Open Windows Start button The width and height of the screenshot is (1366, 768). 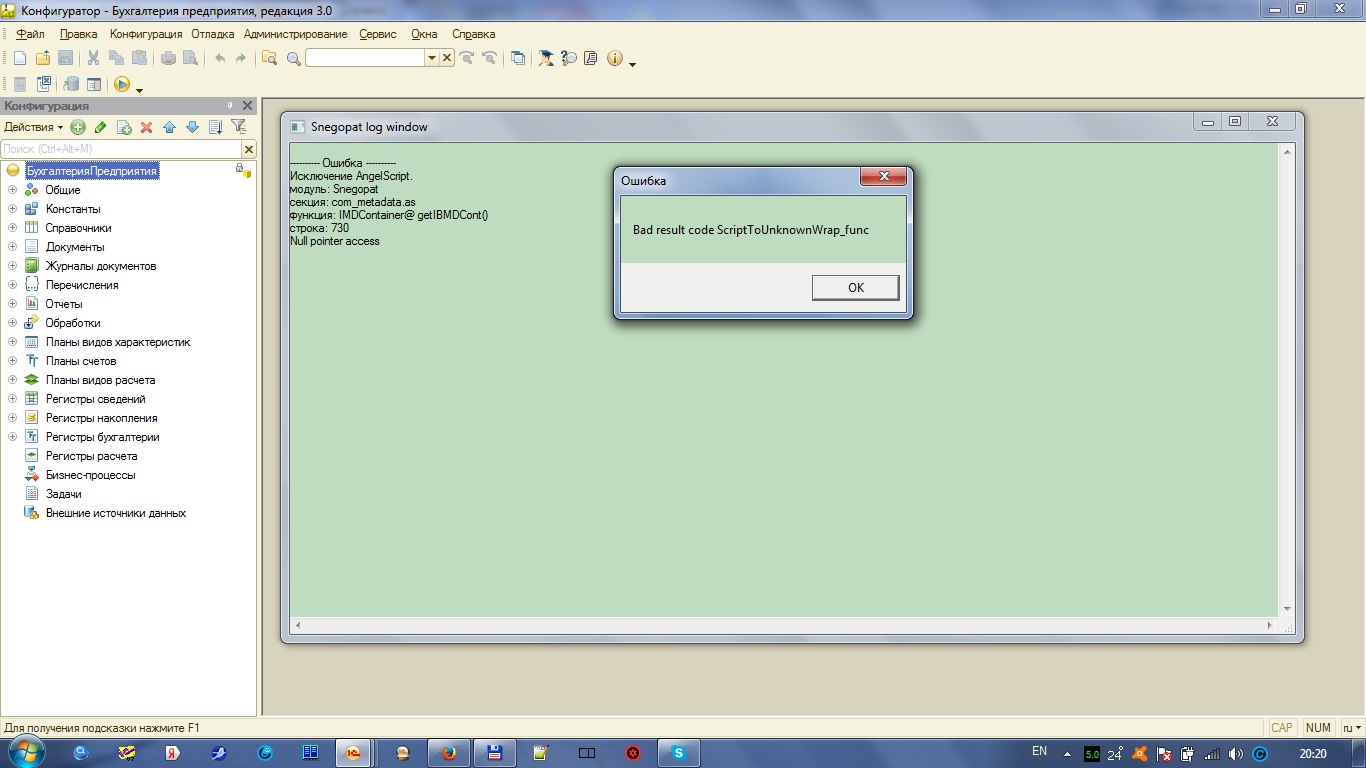27,752
